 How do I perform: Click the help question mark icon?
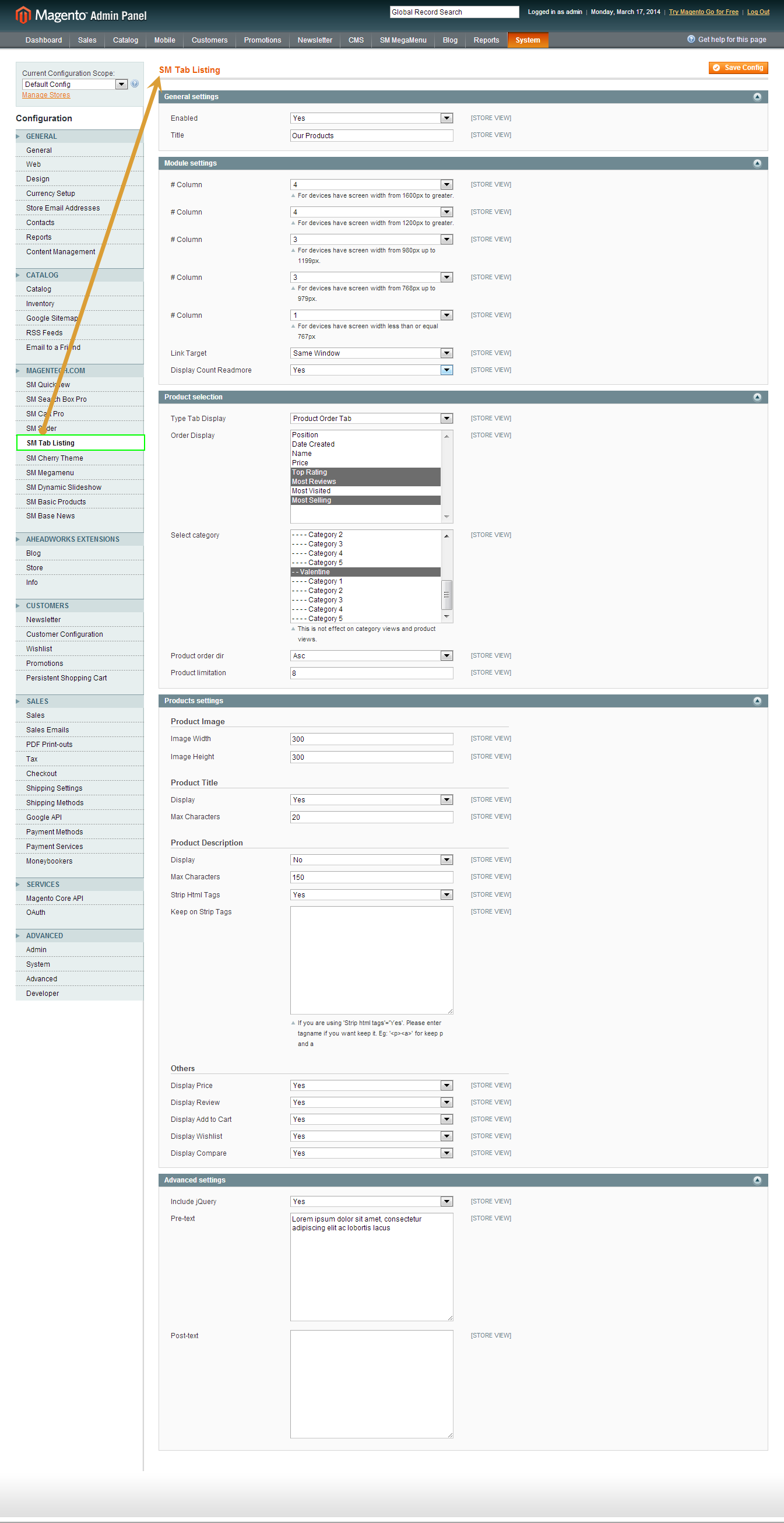[691, 40]
